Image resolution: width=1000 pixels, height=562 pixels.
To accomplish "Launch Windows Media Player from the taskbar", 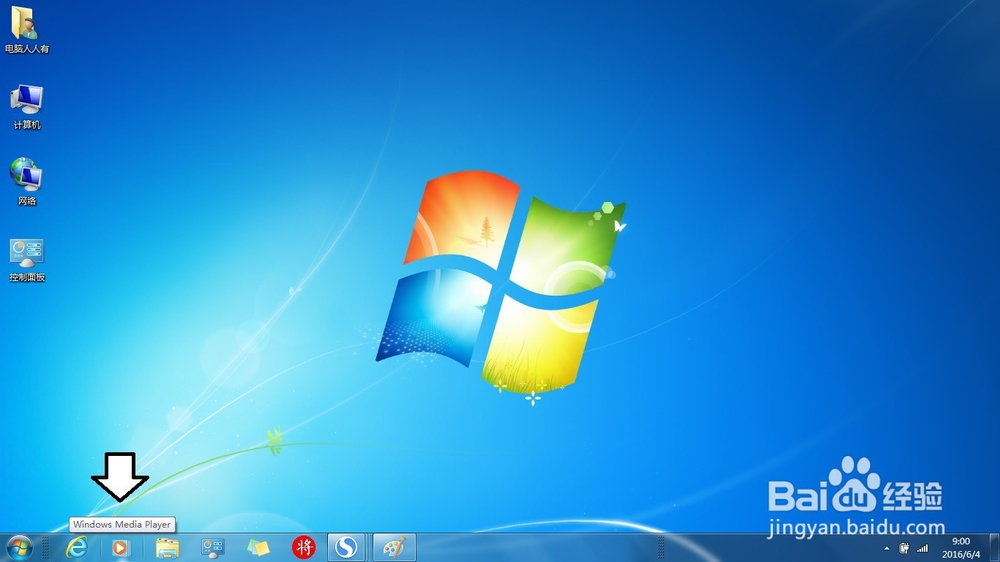I will [x=121, y=547].
